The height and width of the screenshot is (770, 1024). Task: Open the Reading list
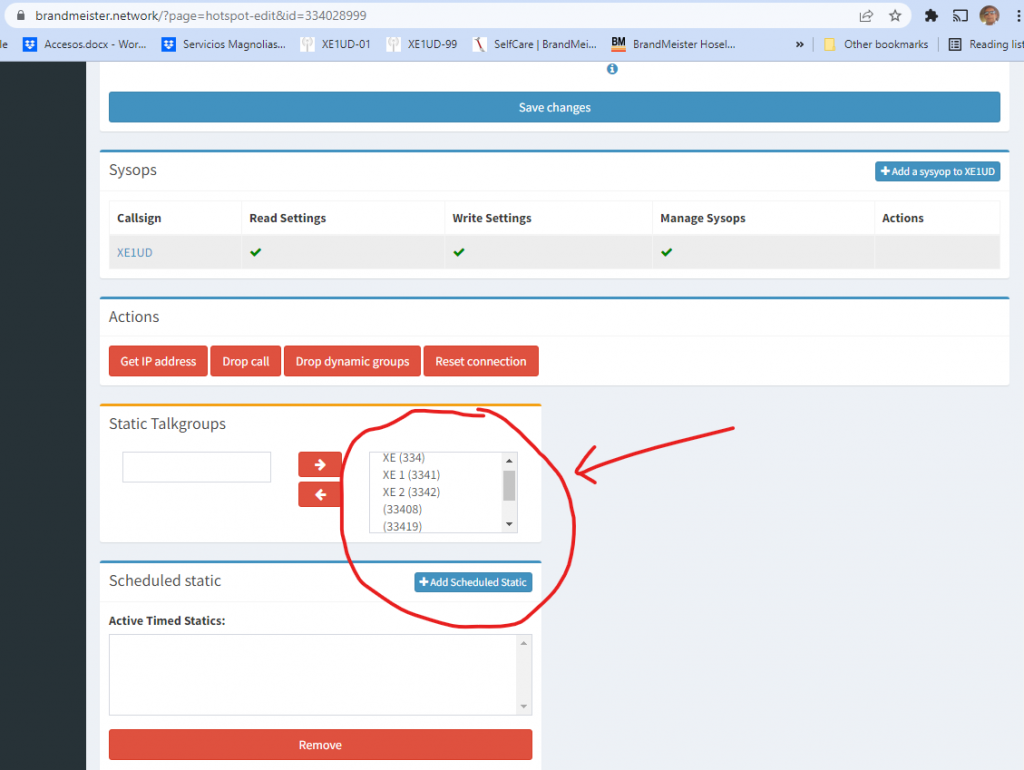986,44
